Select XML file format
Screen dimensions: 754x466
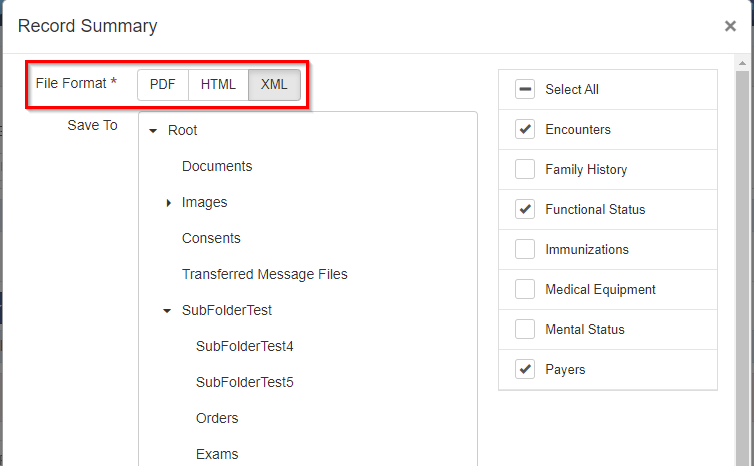pos(274,85)
